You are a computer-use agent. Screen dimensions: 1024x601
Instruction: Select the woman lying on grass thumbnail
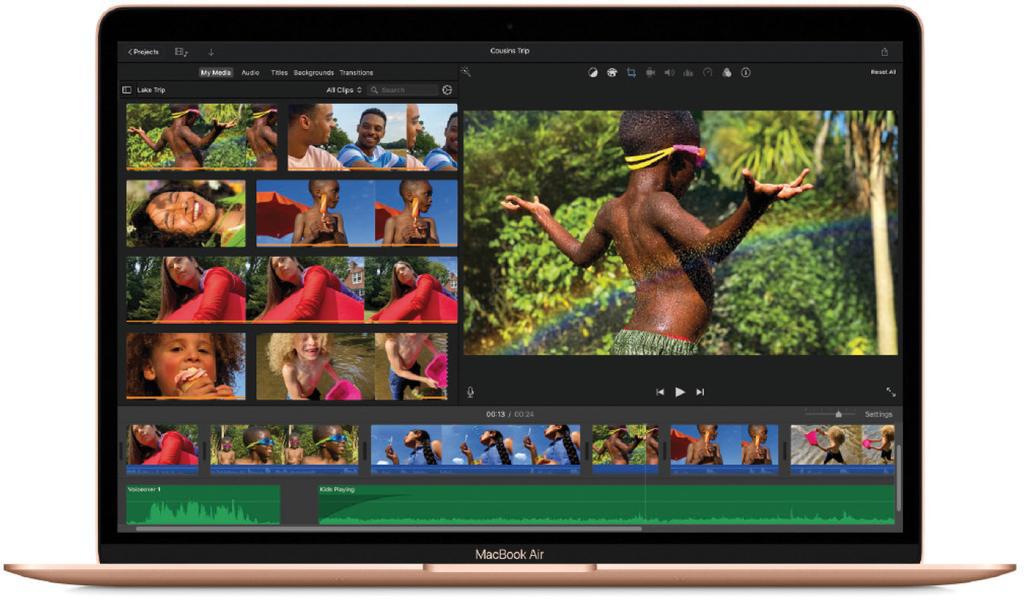click(x=186, y=214)
